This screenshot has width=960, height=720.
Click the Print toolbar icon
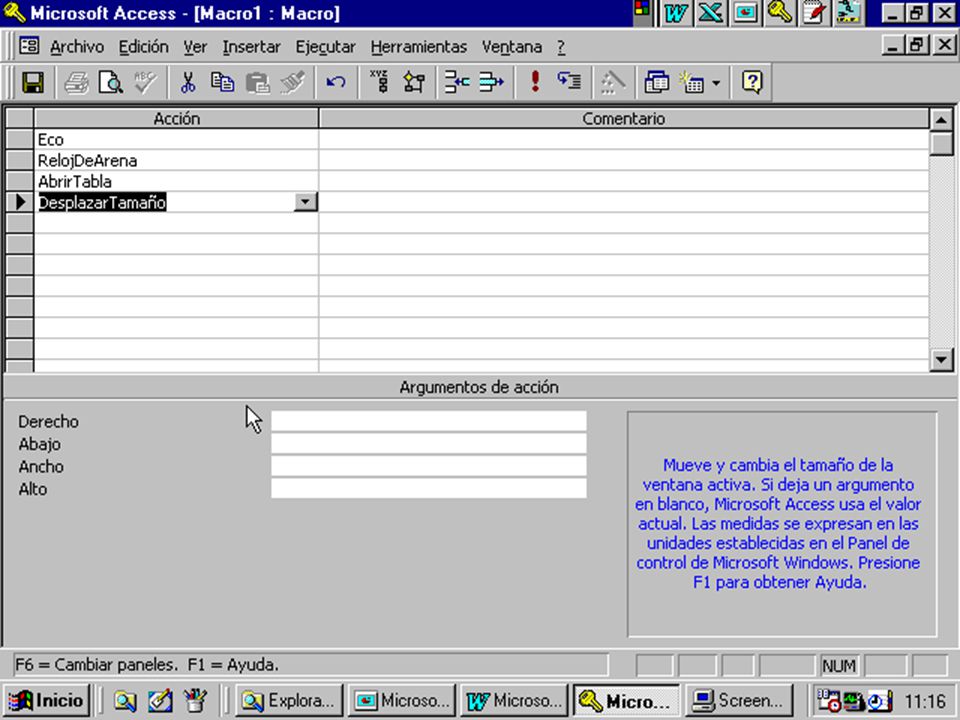77,82
